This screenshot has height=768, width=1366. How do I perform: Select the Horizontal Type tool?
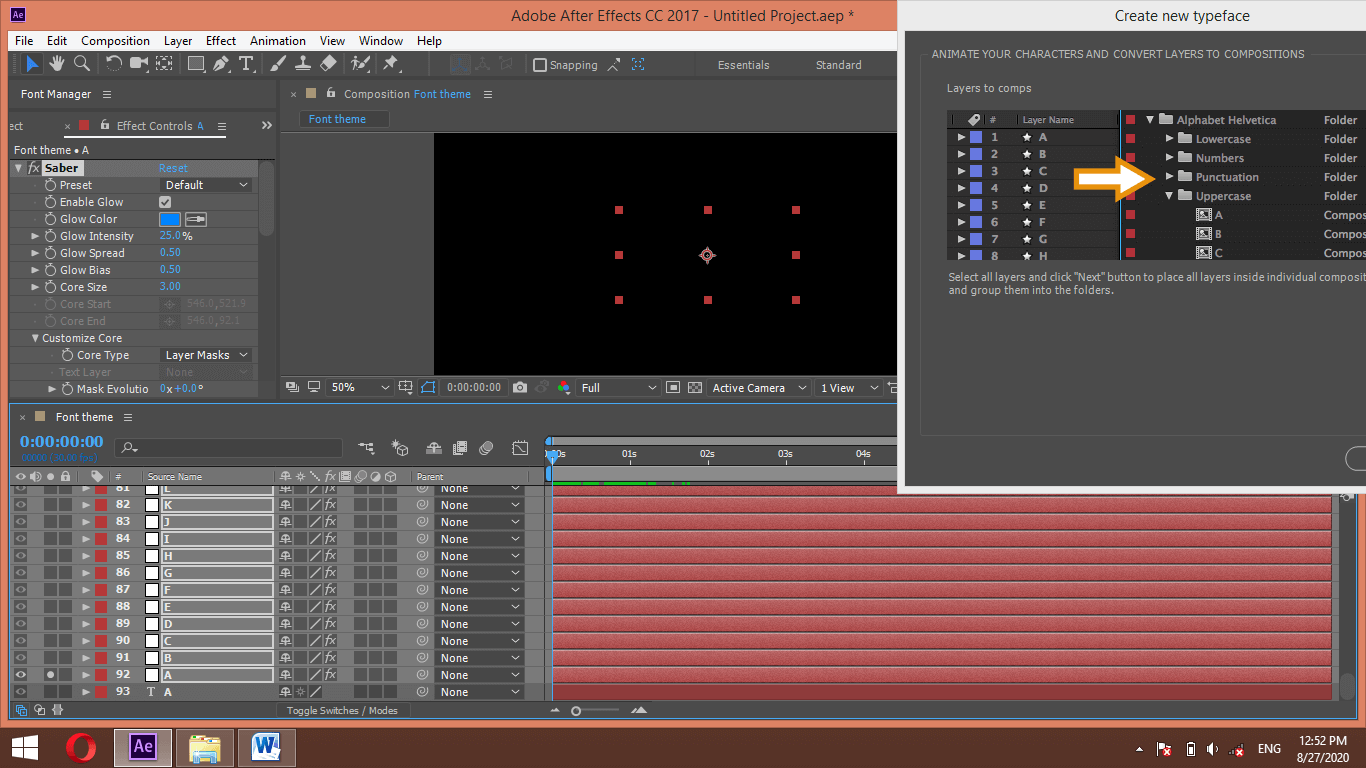[x=246, y=64]
